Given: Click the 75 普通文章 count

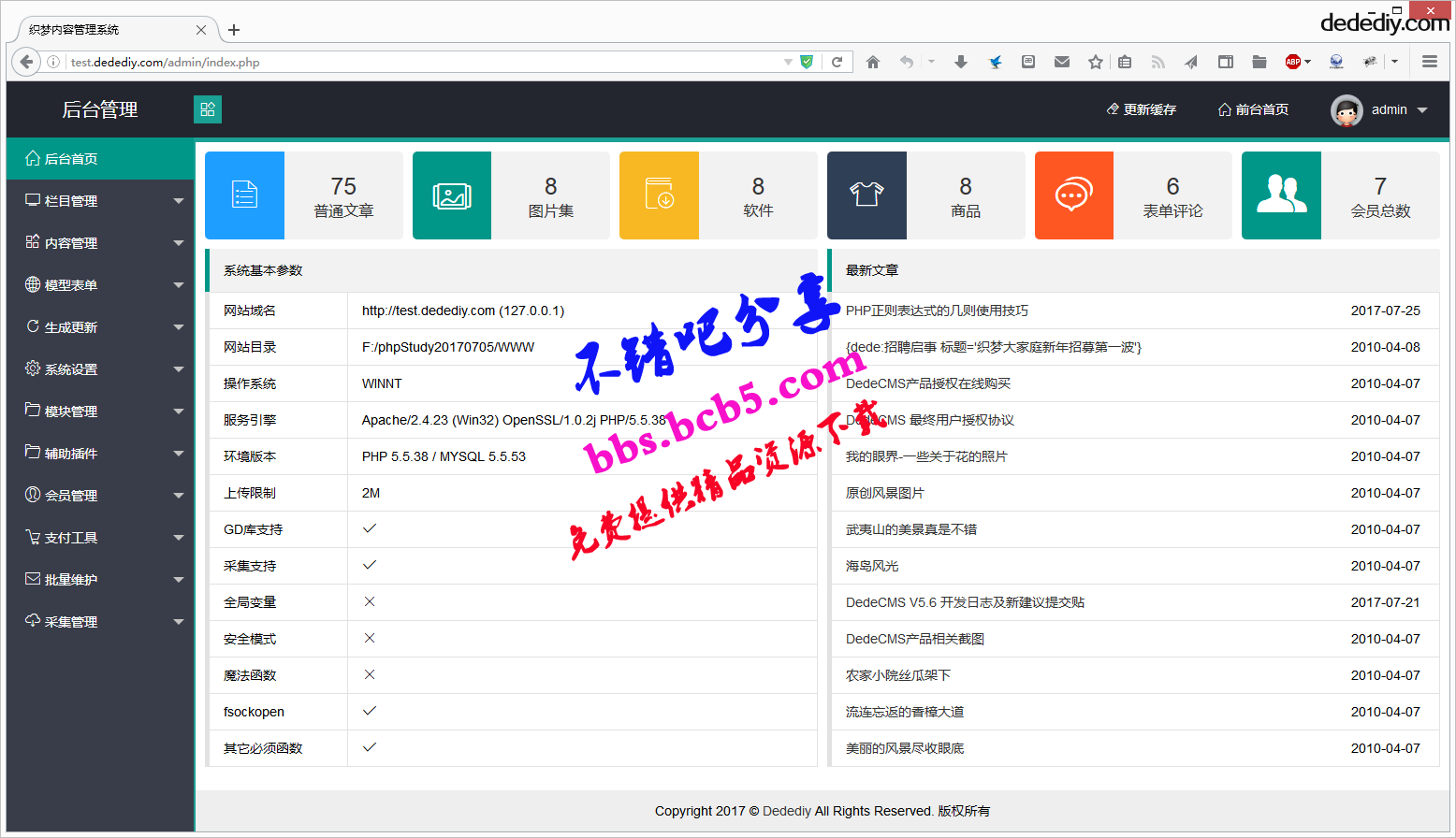Looking at the screenshot, I should (x=343, y=187).
